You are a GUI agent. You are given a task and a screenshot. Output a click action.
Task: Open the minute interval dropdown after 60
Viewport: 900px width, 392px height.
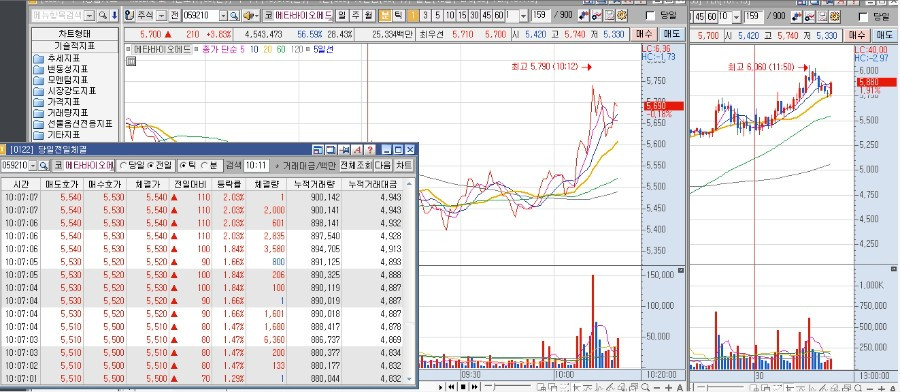point(525,15)
